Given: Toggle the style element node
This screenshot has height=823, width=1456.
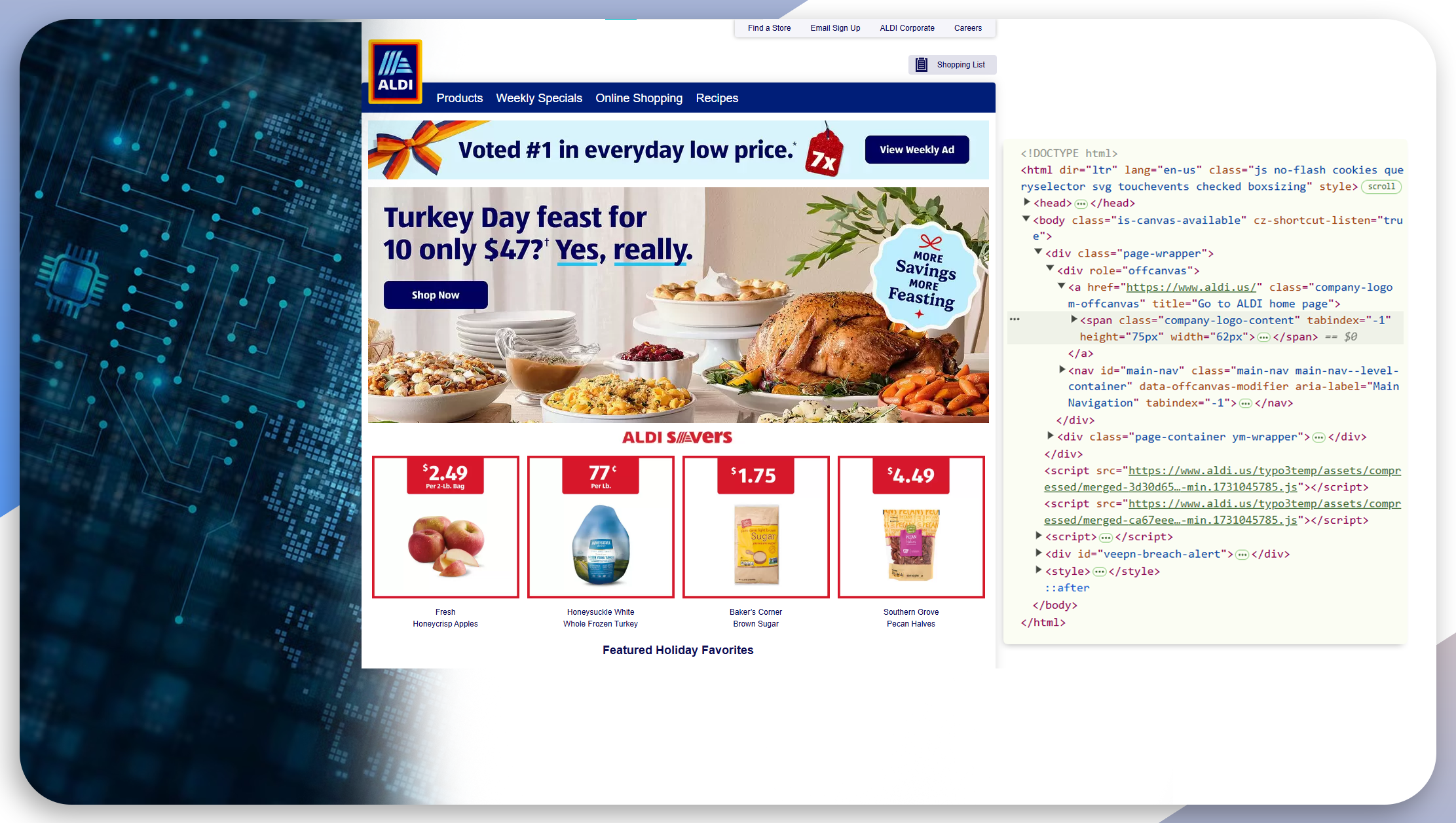Looking at the screenshot, I should tap(1037, 570).
